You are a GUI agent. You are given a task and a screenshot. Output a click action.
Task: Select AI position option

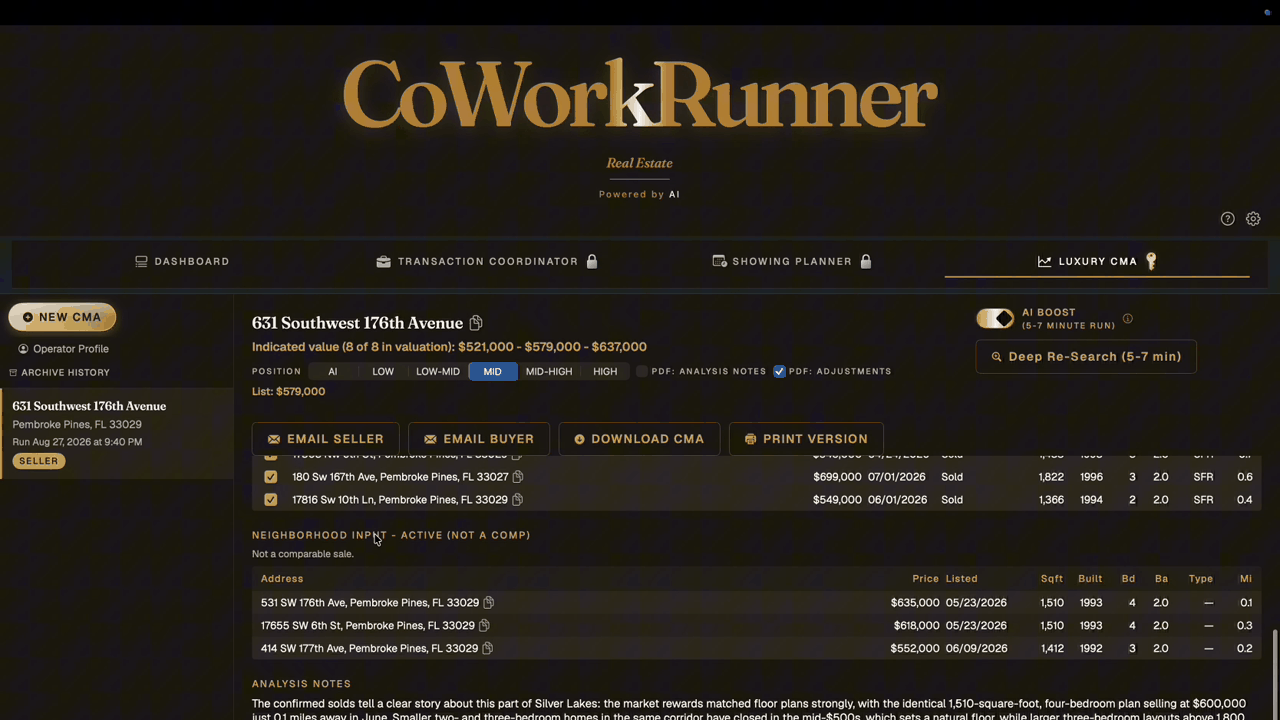point(333,372)
